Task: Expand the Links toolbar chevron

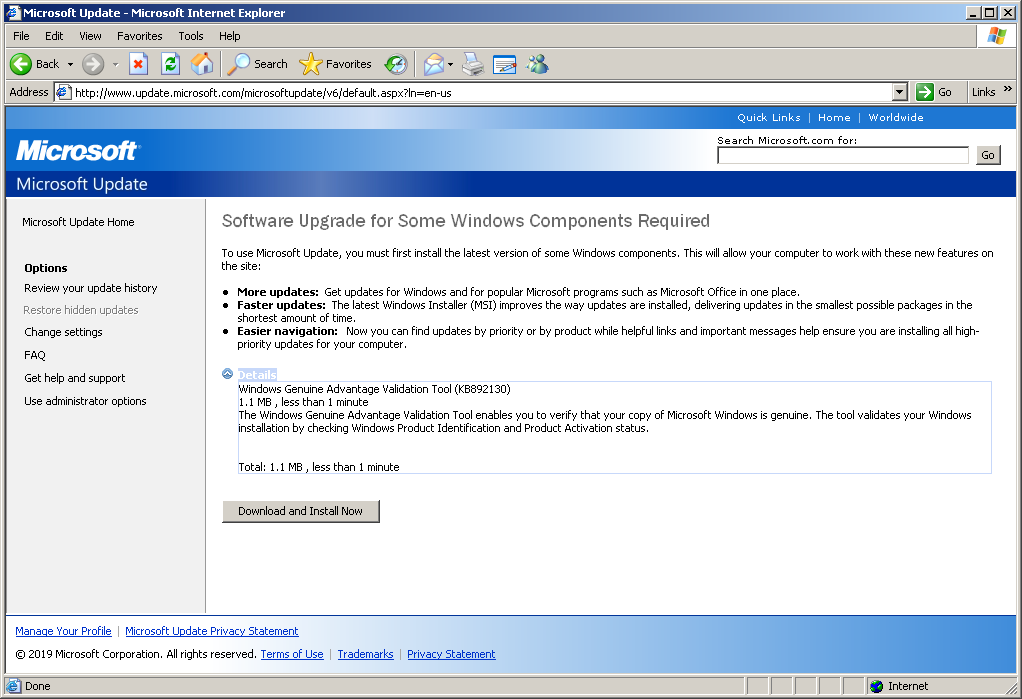Action: coord(1008,89)
